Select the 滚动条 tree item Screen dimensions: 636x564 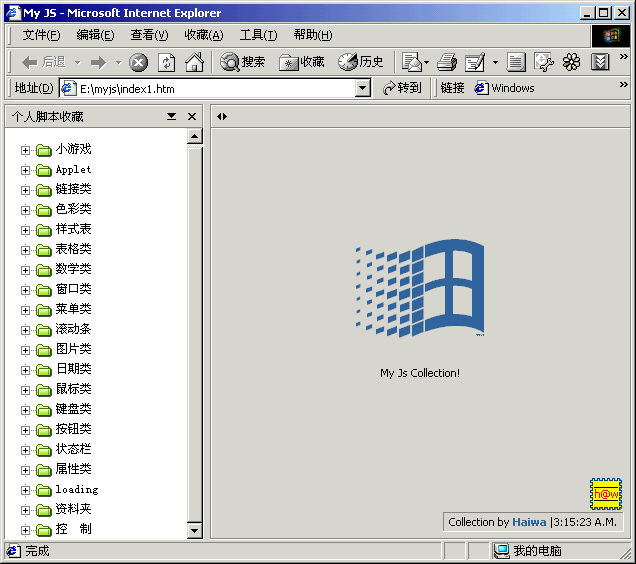point(73,329)
